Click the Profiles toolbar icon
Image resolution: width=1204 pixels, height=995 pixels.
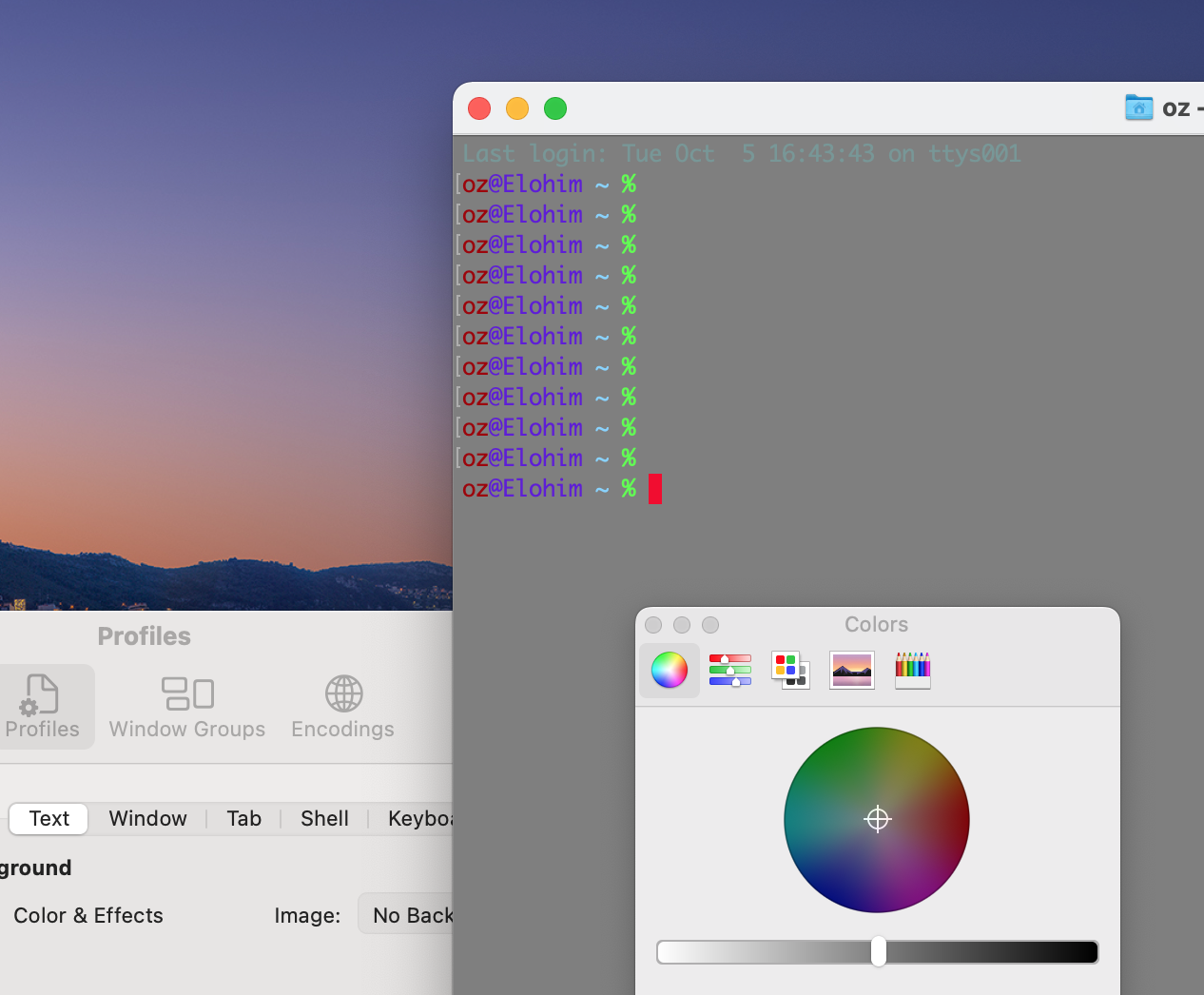(x=42, y=707)
